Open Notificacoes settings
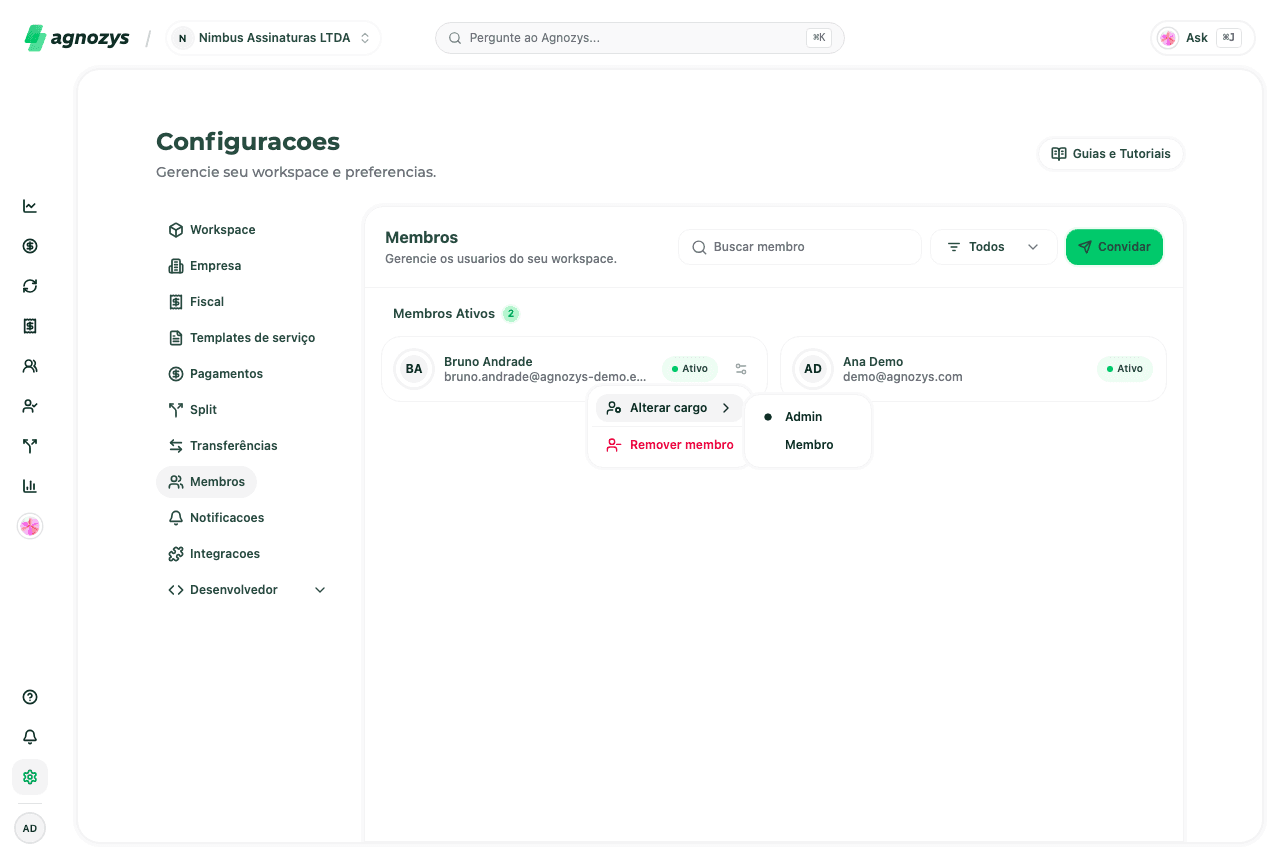The image size is (1280, 860). click(216, 518)
